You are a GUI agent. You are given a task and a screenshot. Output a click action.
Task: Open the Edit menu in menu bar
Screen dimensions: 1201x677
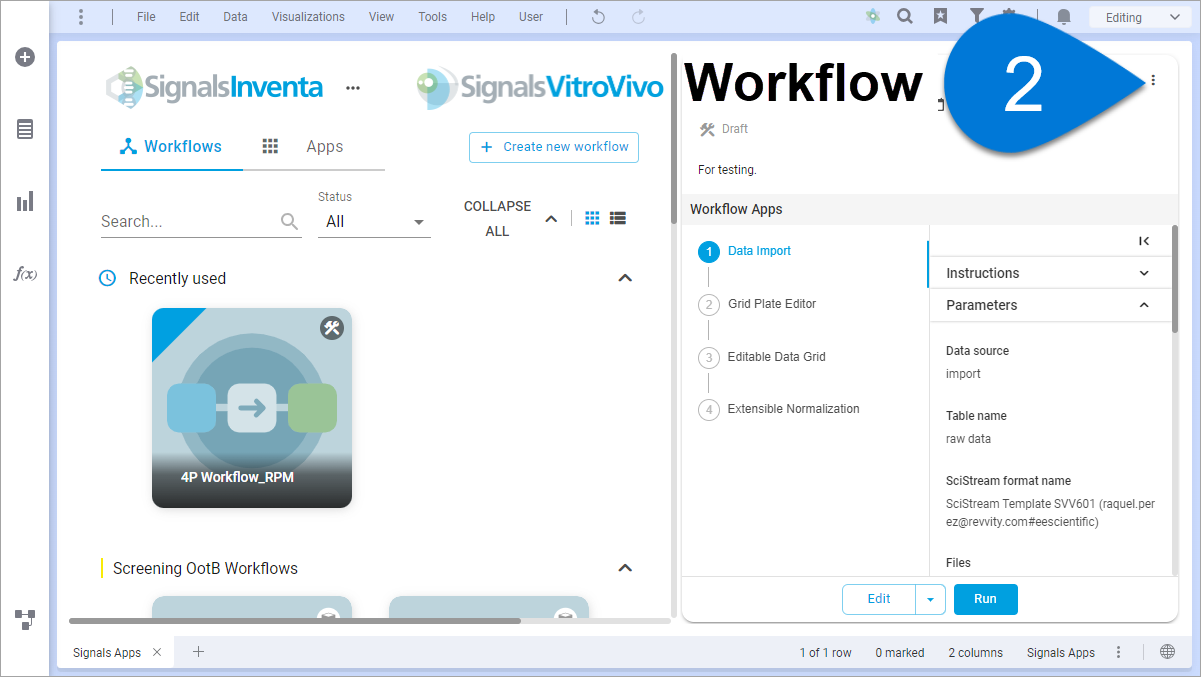(x=189, y=17)
